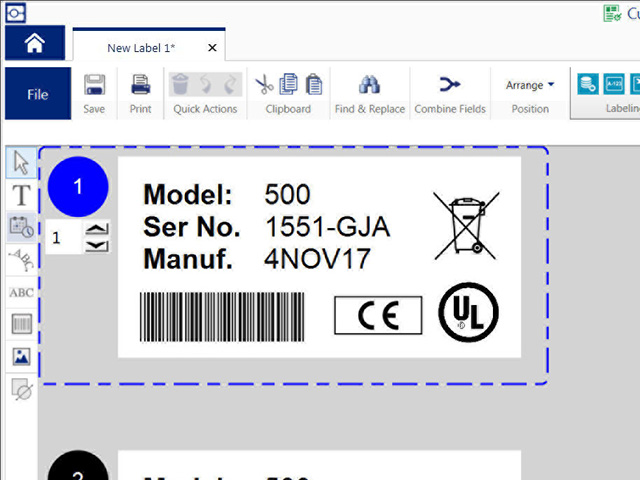Click the A-123 sequence labeling icon
Image resolution: width=640 pixels, height=480 pixels.
click(x=614, y=84)
